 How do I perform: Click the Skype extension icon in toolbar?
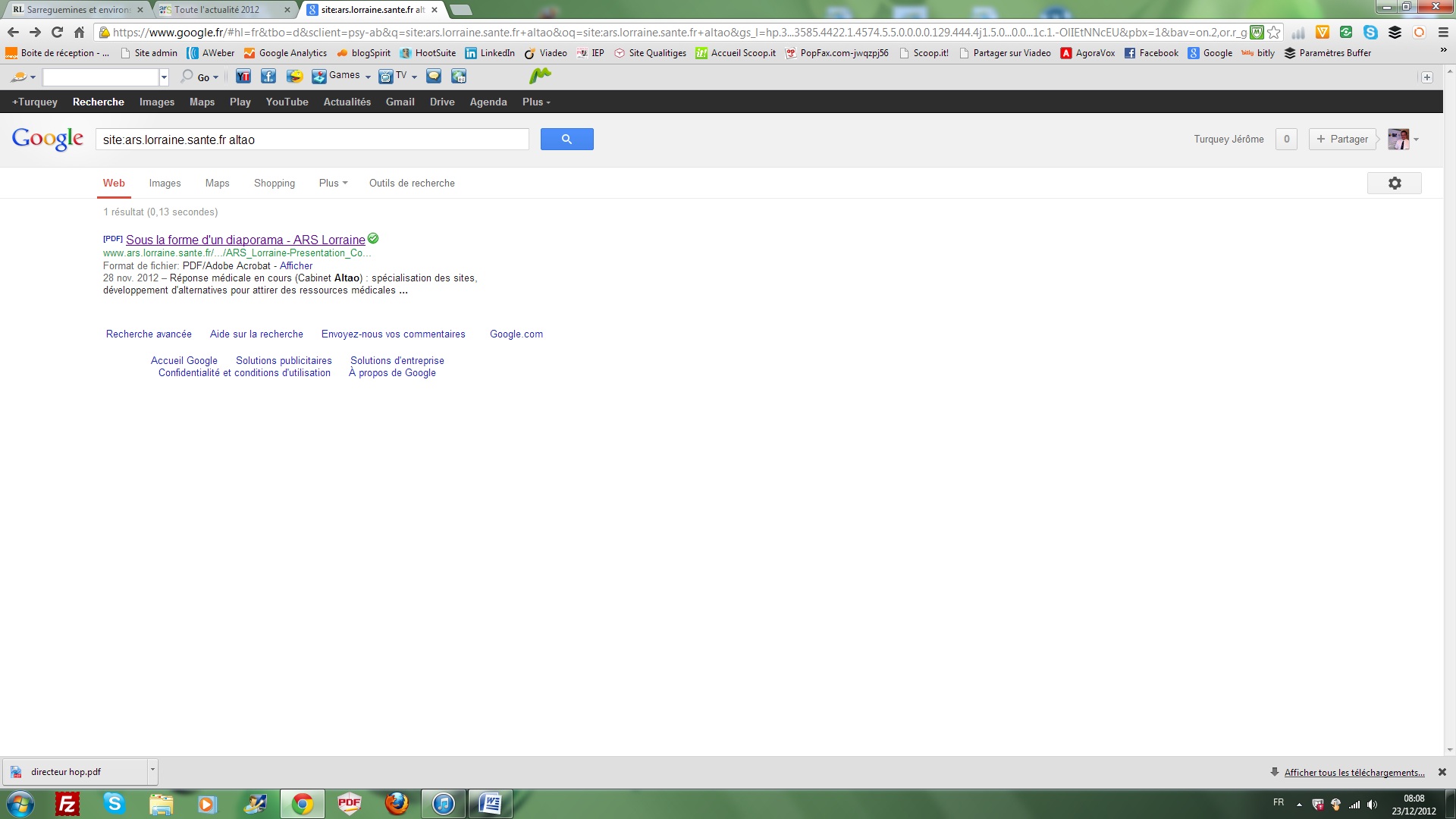click(1370, 33)
